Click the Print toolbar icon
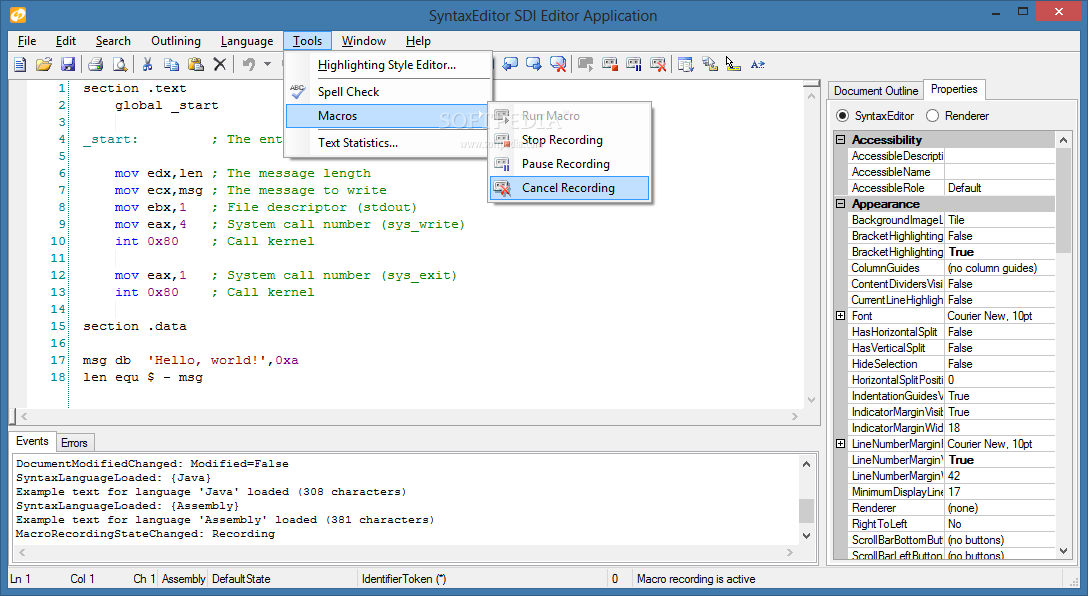 pos(96,65)
